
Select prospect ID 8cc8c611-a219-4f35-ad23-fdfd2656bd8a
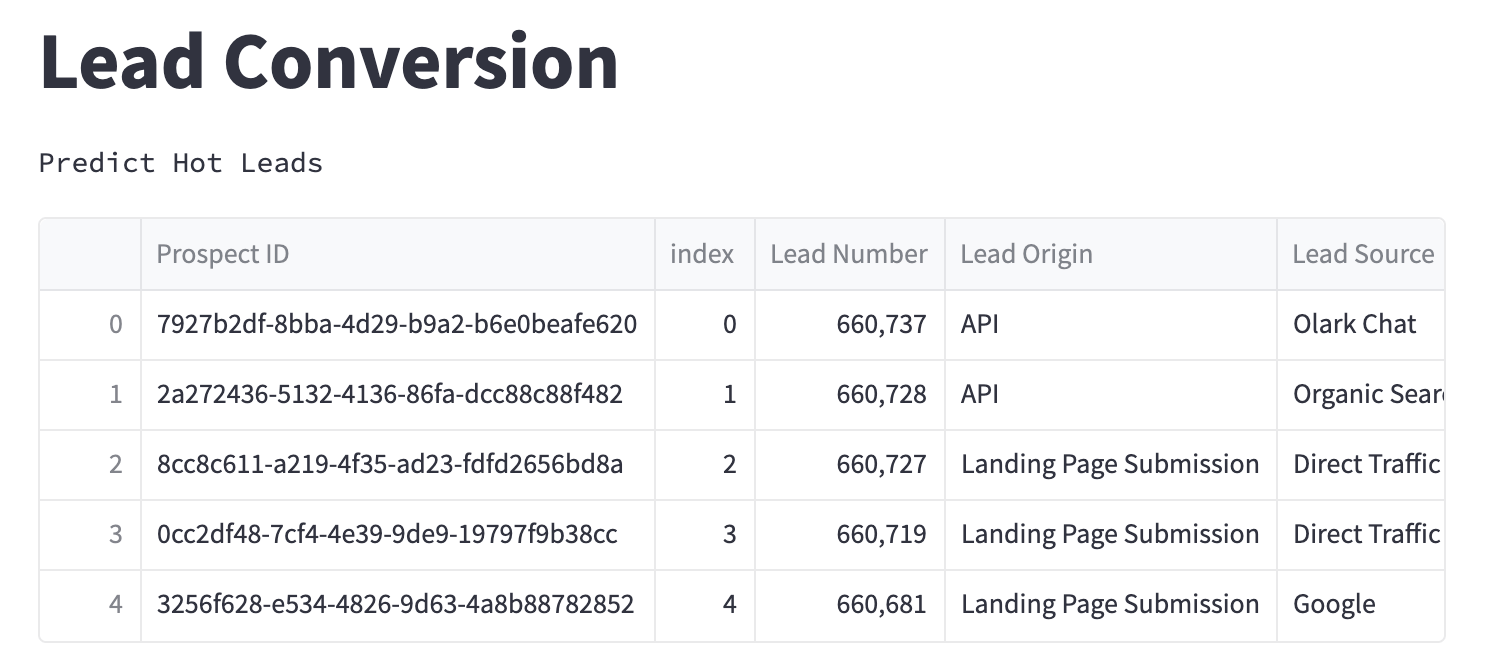click(398, 465)
